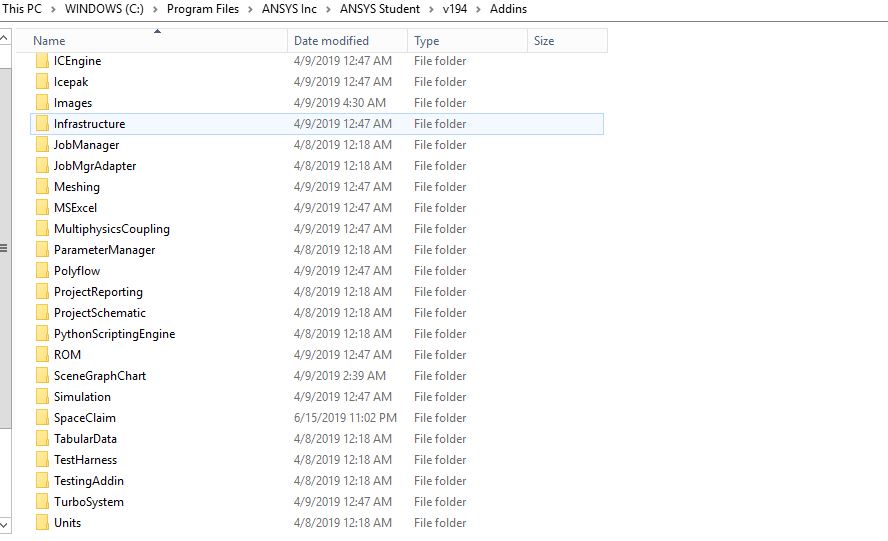The image size is (888, 541).
Task: Select the Polyflow folder name
Action: pyautogui.click(x=77, y=270)
